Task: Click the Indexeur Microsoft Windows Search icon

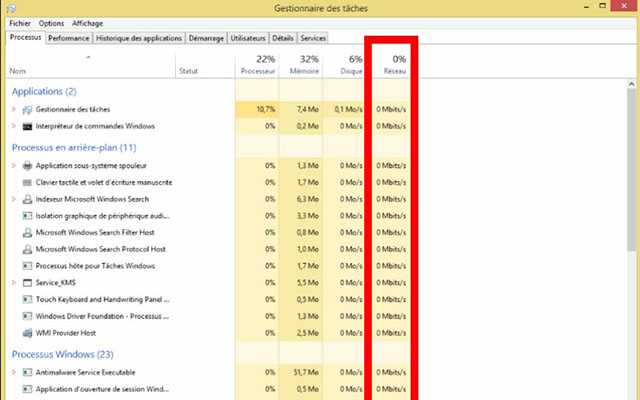Action: 27,199
